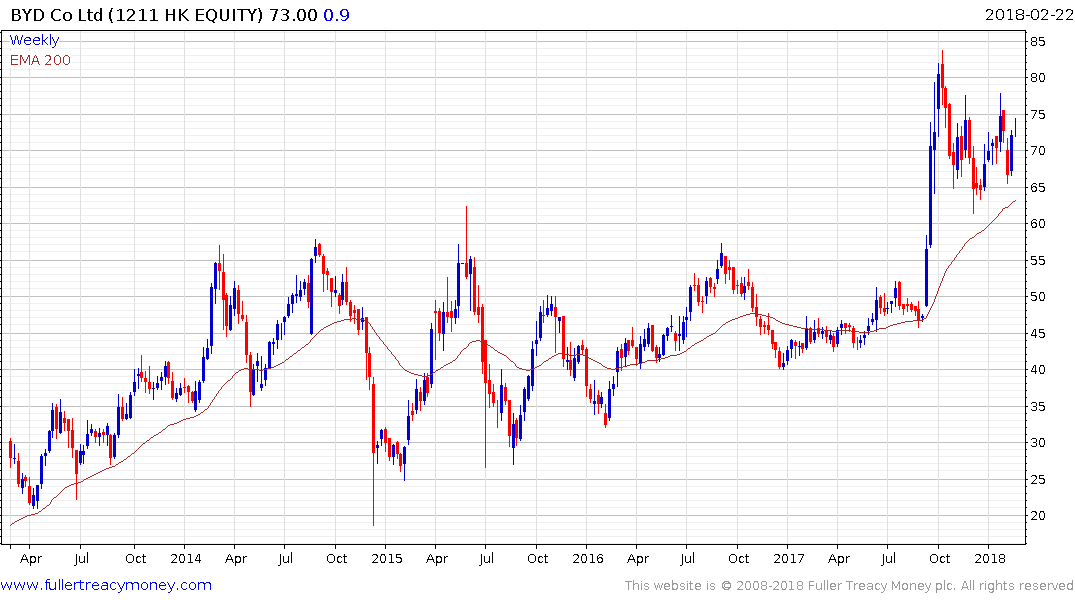The image size is (1075, 600).
Task: Click the 55 price axis label
Action: pyautogui.click(x=1037, y=261)
